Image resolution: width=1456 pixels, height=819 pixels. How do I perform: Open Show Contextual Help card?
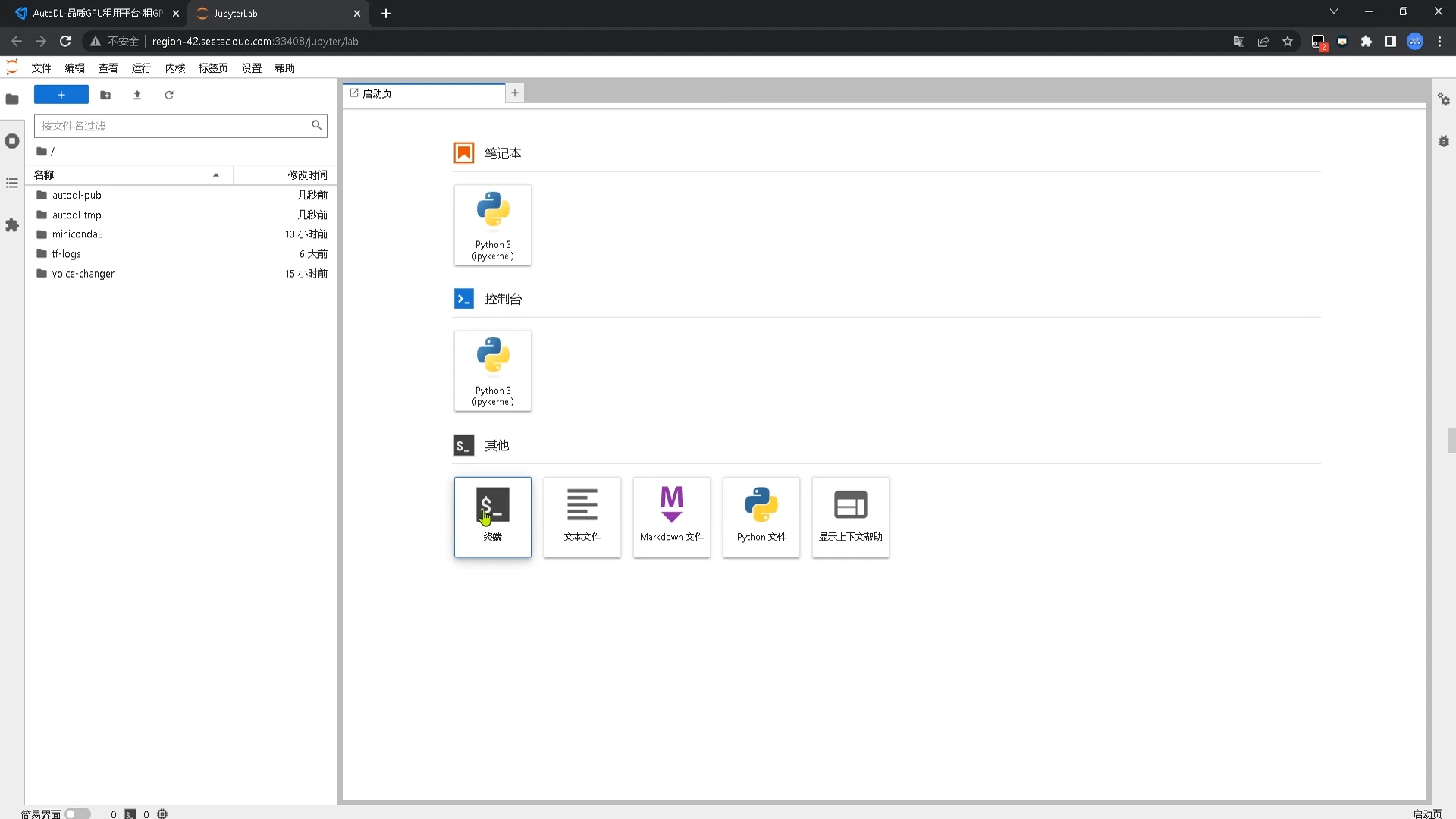pyautogui.click(x=851, y=517)
